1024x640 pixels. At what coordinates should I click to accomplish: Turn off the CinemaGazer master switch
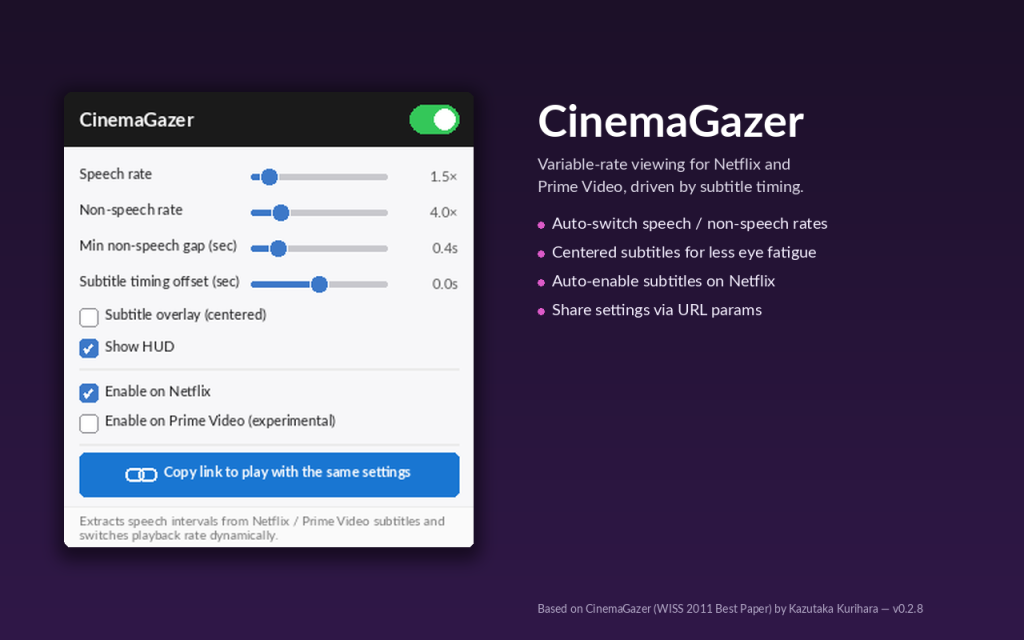(434, 120)
